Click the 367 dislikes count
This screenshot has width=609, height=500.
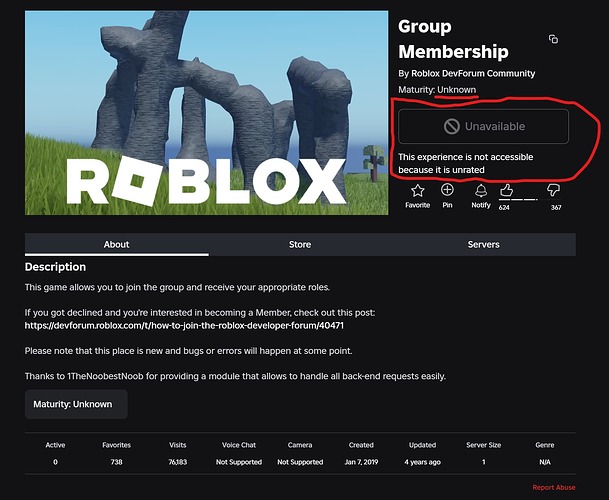click(x=556, y=207)
